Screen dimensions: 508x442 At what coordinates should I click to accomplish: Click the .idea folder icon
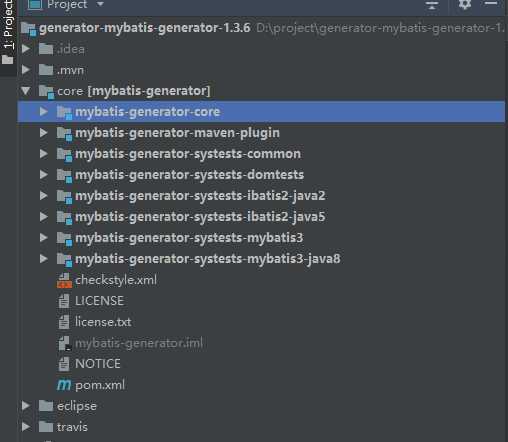tap(46, 49)
